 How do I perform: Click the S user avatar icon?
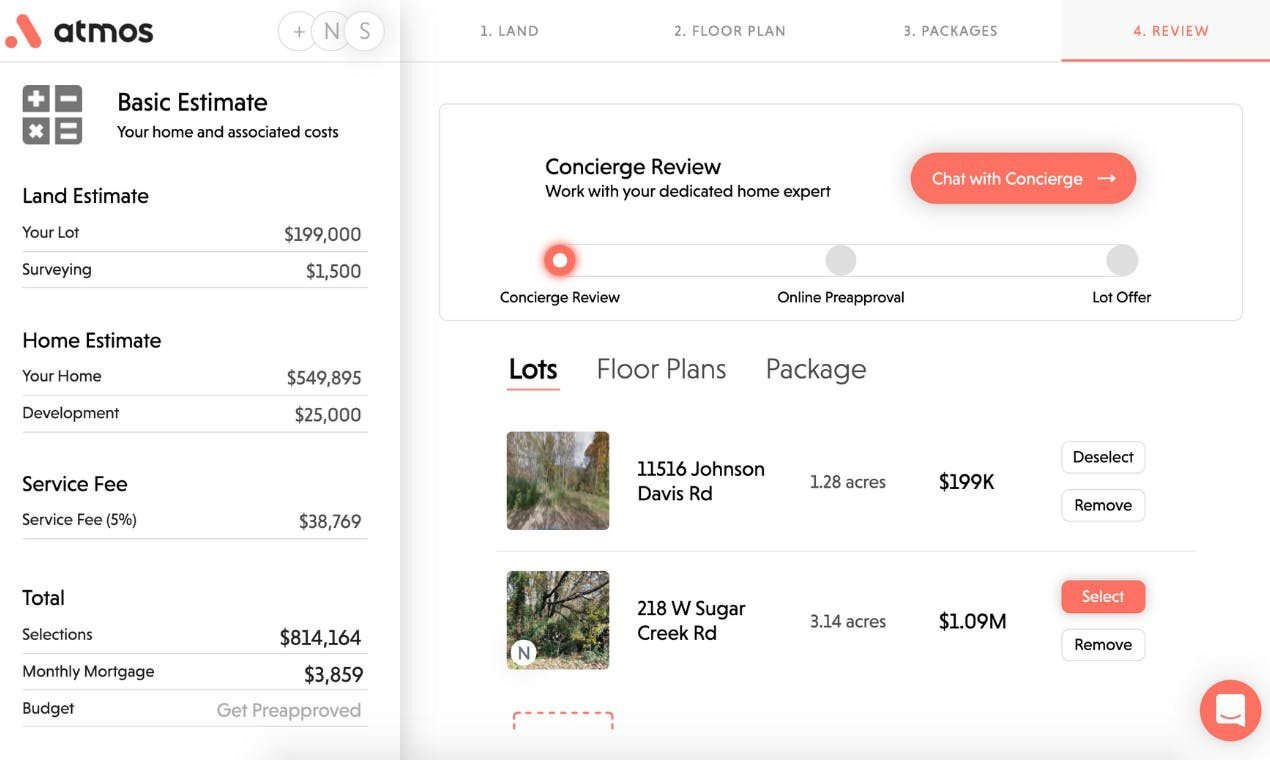(365, 32)
